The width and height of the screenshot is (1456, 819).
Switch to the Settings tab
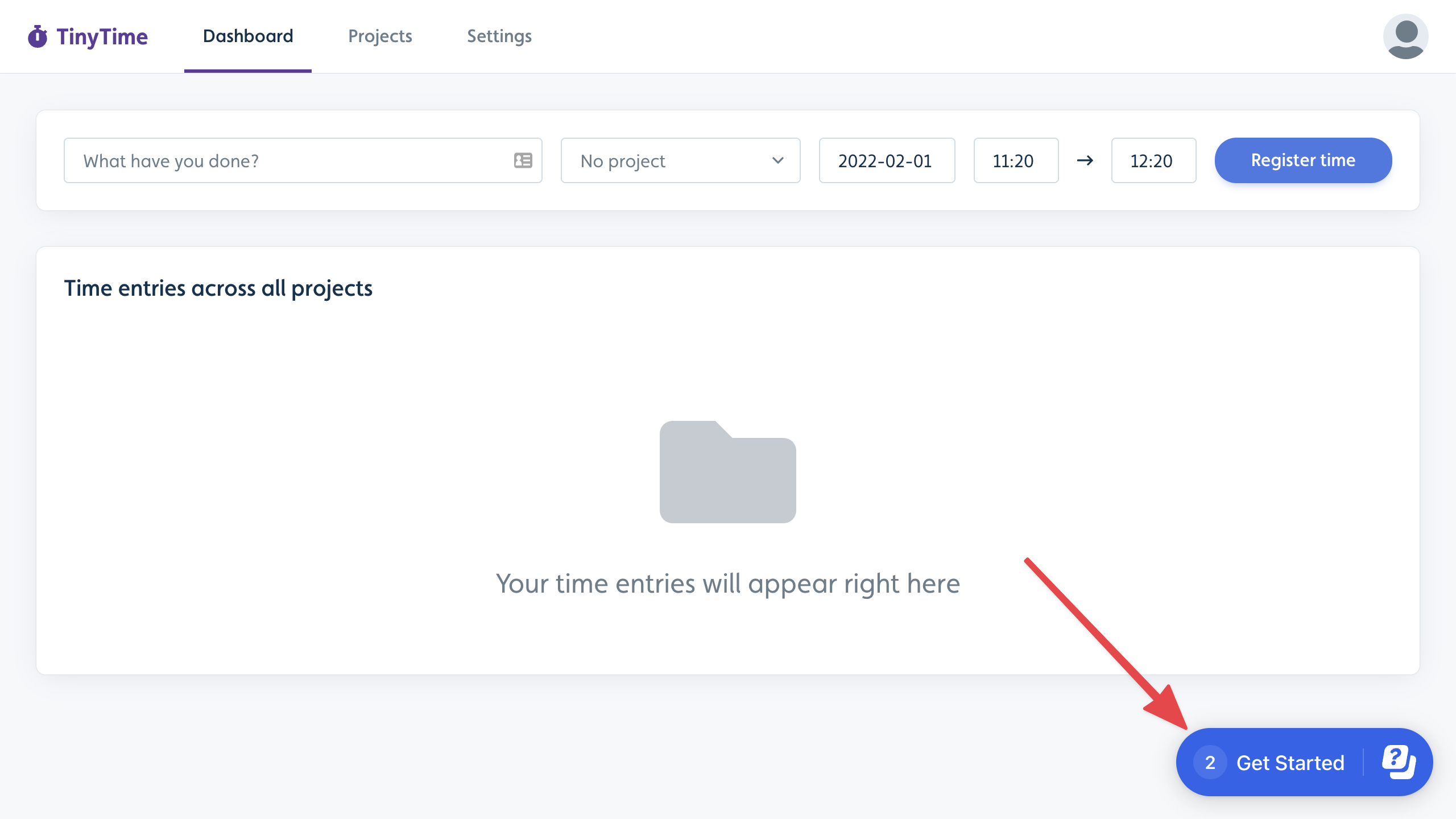(x=499, y=36)
